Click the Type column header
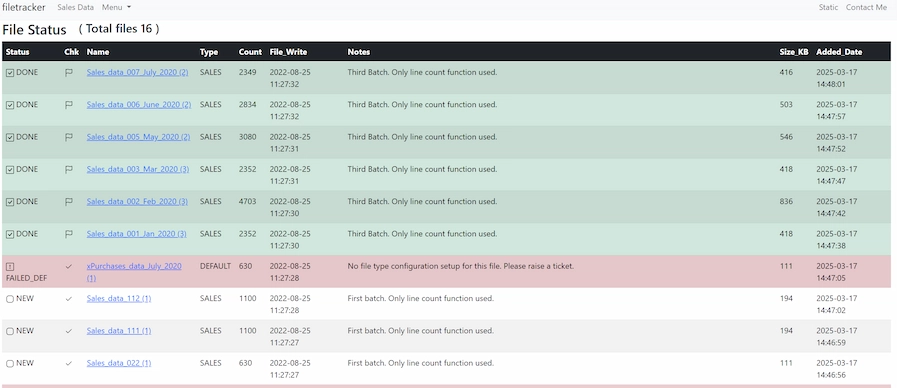Screen dimensions: 897x388 click(x=209, y=52)
